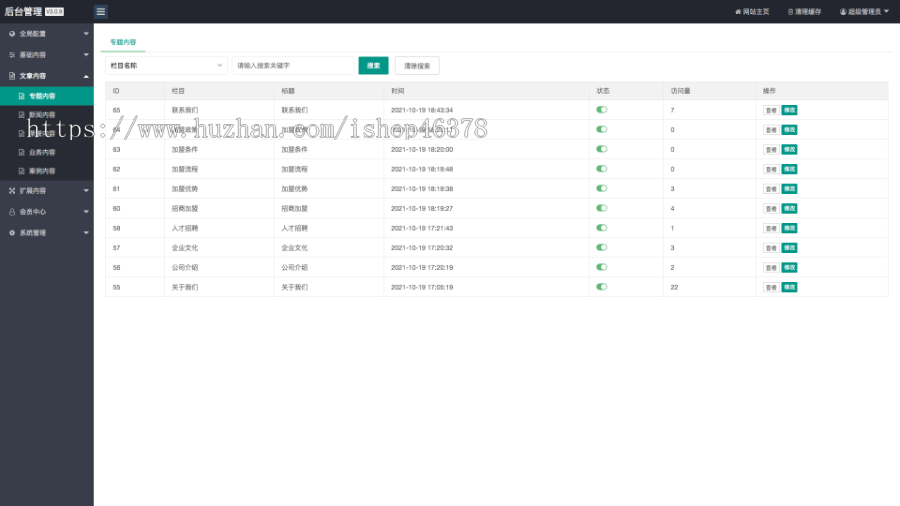Click the document icon next to 业务内容
This screenshot has width=900, height=506.
click(21, 152)
